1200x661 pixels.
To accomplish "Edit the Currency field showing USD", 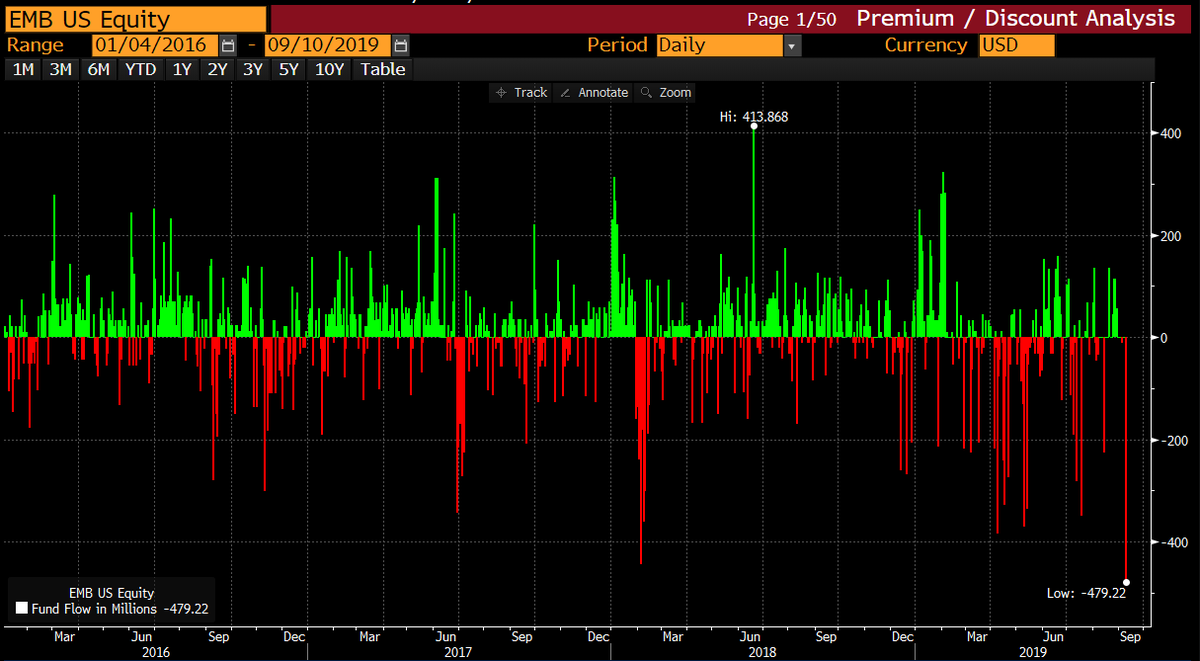I will coord(1017,45).
